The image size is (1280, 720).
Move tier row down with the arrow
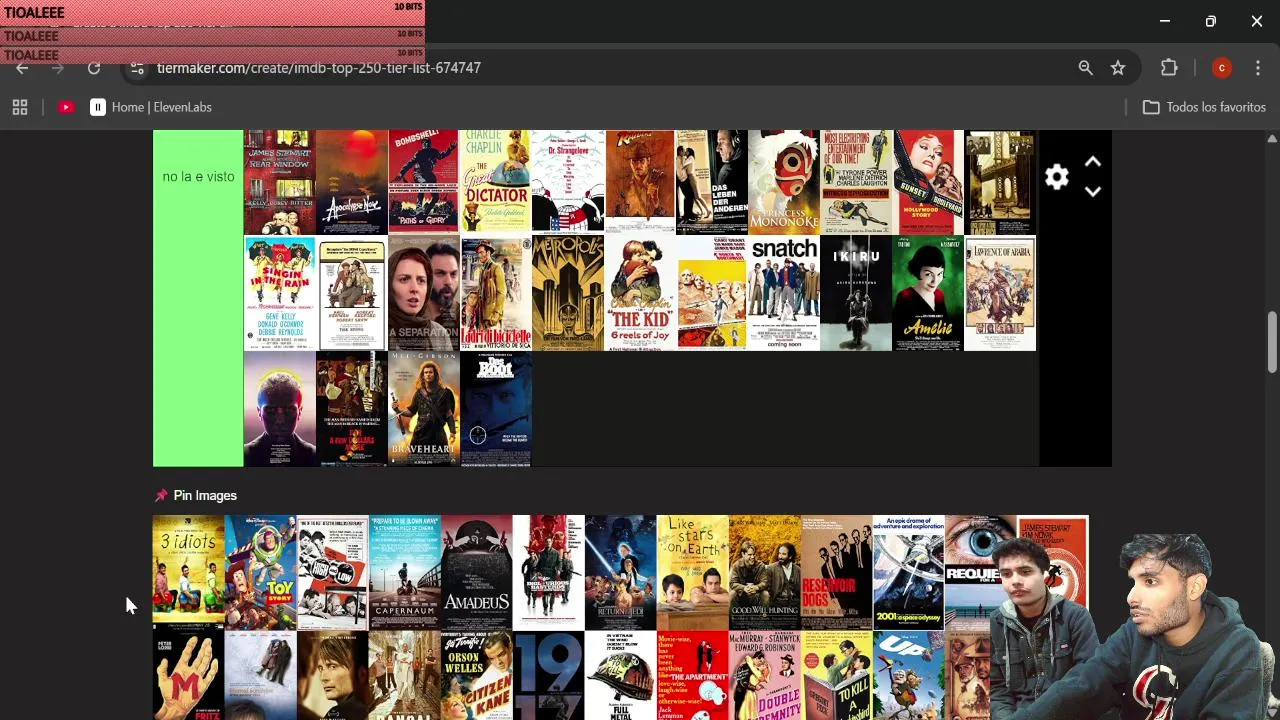click(x=1093, y=191)
